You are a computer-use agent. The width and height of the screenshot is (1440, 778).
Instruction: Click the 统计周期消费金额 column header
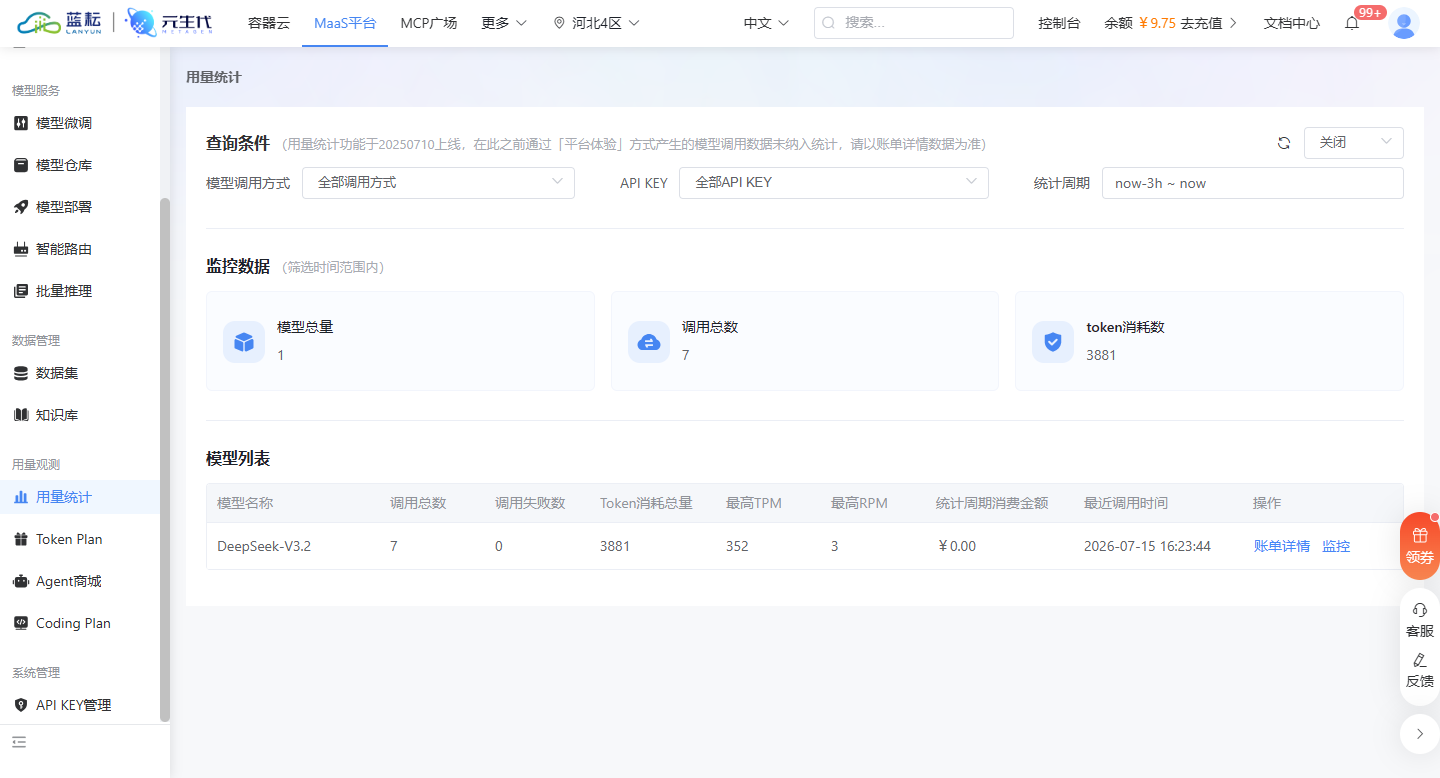[x=992, y=503]
